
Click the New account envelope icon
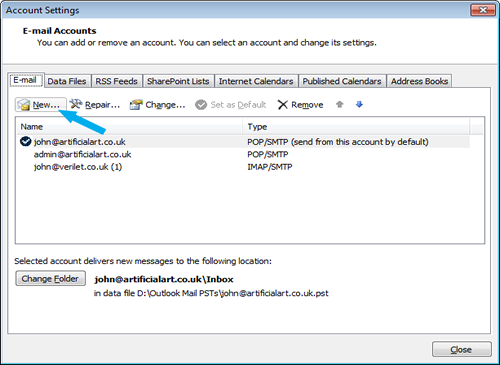(x=24, y=105)
